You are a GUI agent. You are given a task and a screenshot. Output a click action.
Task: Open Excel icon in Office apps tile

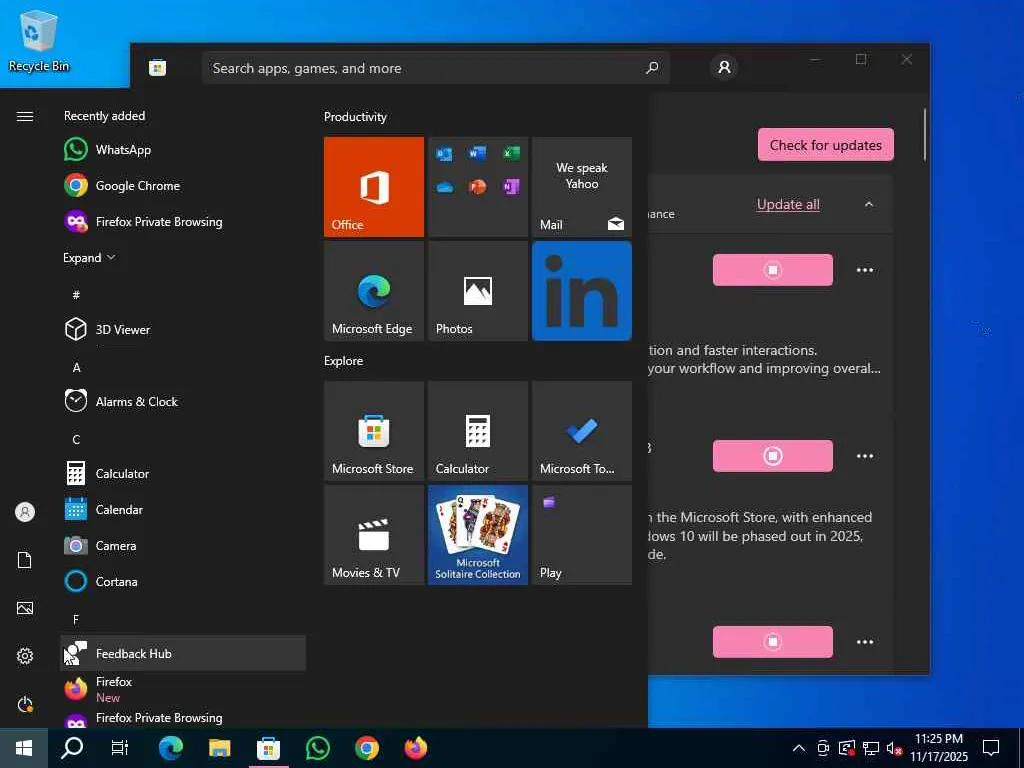[511, 153]
